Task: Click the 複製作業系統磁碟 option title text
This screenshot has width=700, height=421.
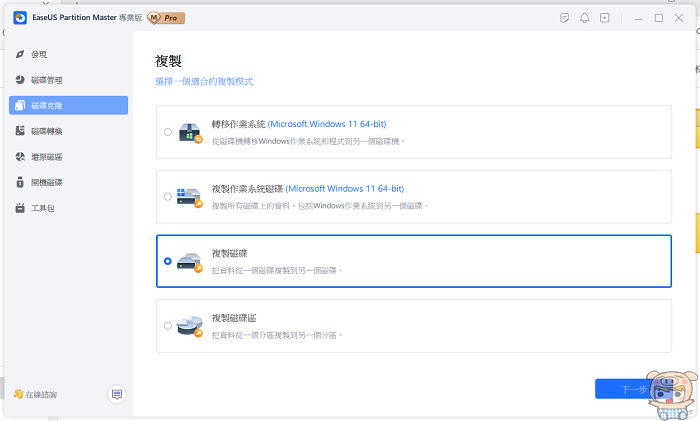Action: pyautogui.click(x=247, y=189)
